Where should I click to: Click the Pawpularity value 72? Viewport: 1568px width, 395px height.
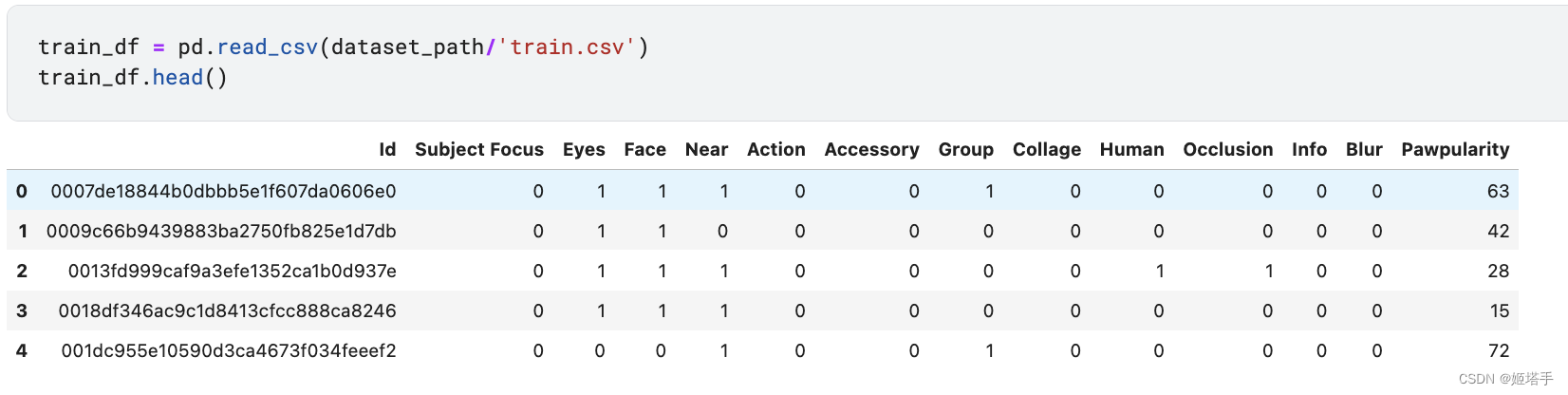1498,351
